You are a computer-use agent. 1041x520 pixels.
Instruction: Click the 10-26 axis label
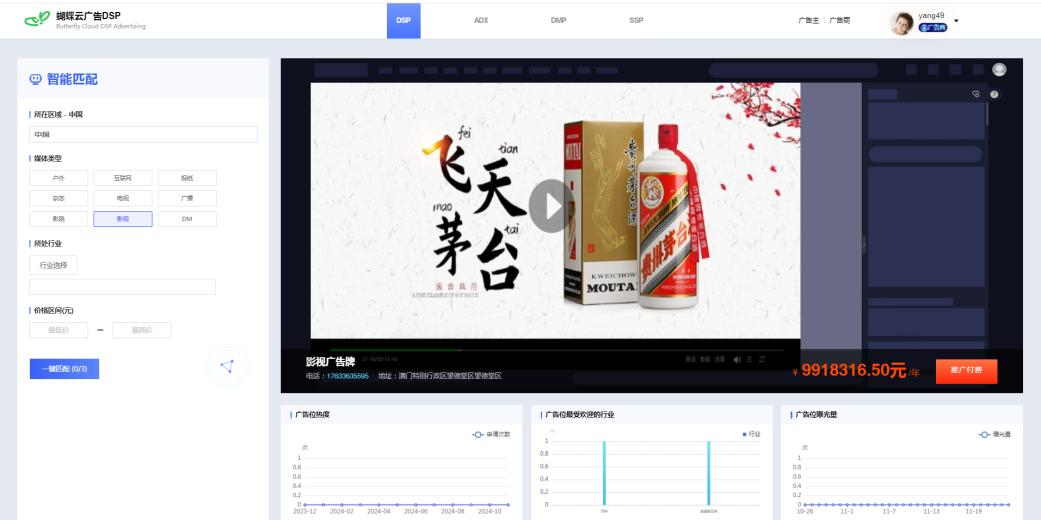coord(805,511)
